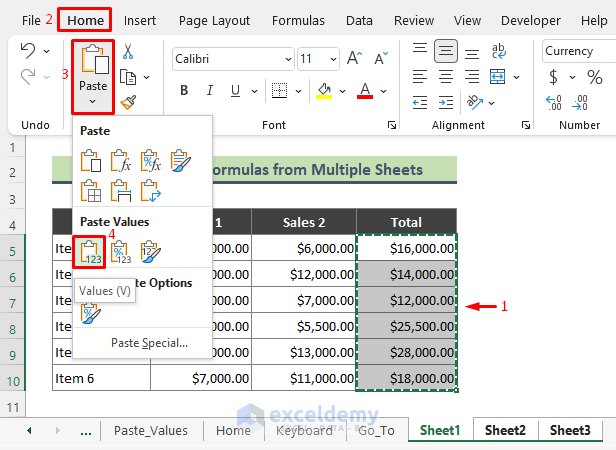Toggle Bold formatting
The height and width of the screenshot is (450, 616).
click(184, 91)
